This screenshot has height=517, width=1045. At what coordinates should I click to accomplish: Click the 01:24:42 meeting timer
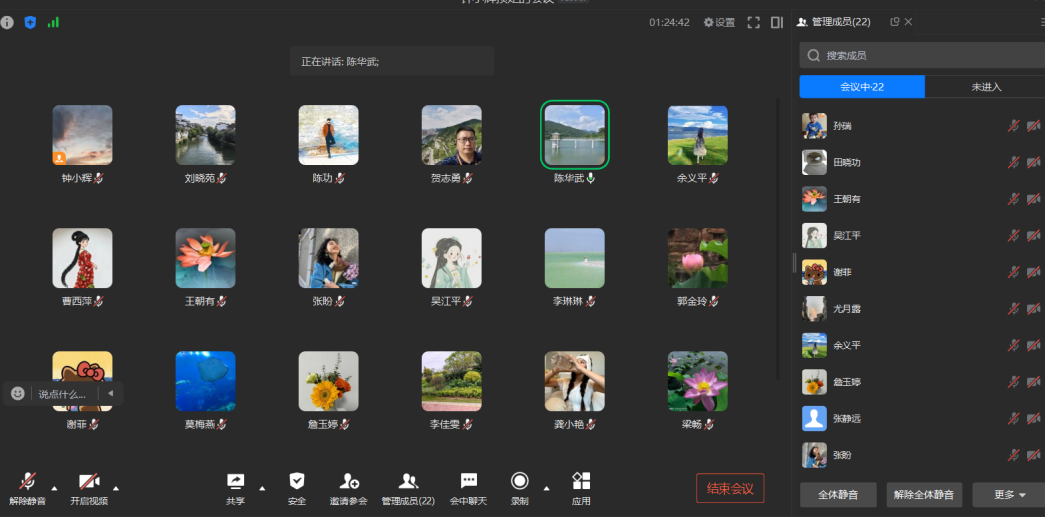click(x=669, y=23)
